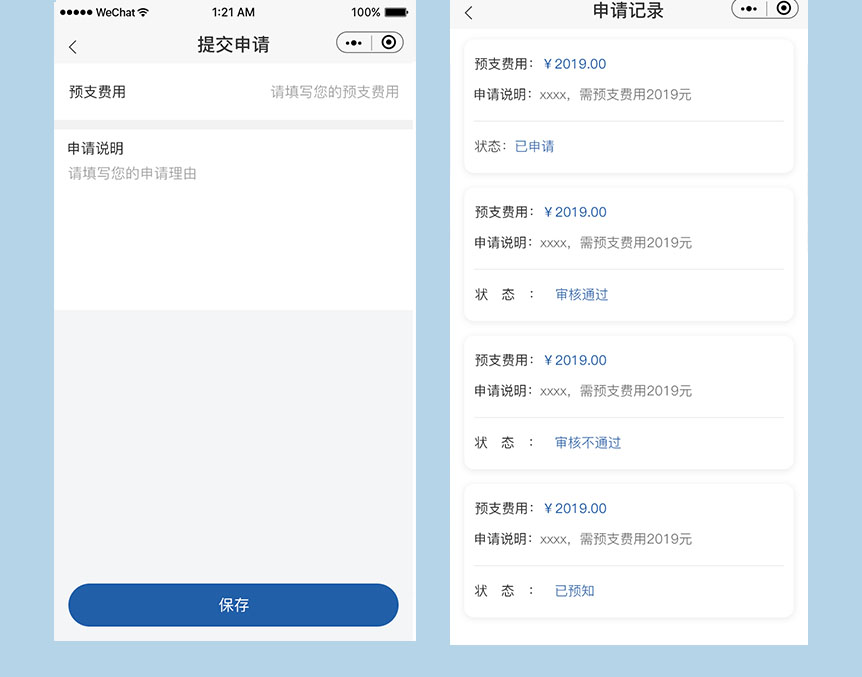Tap the 1:21 AM clock

[233, 12]
